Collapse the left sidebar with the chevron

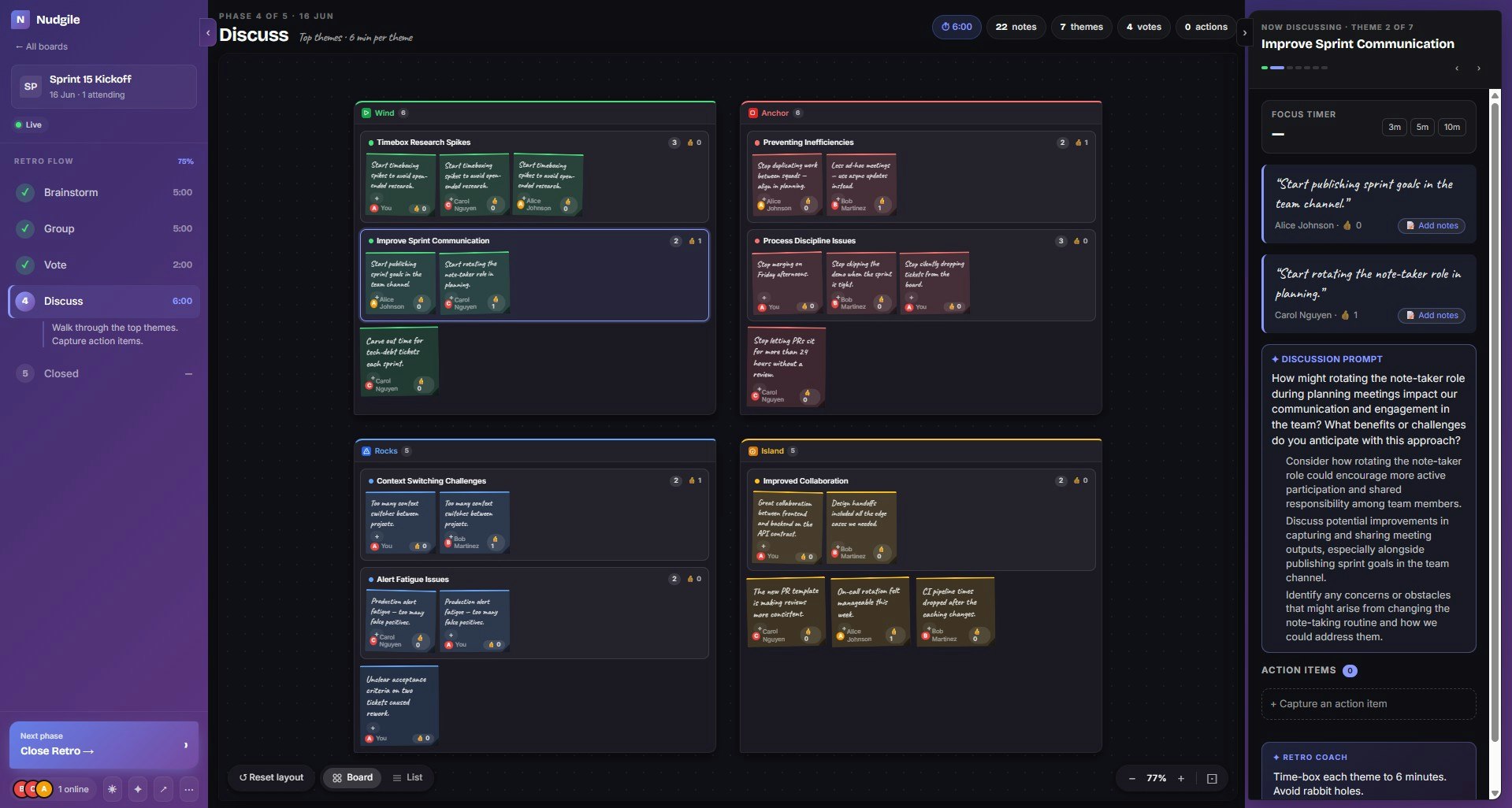[x=207, y=33]
